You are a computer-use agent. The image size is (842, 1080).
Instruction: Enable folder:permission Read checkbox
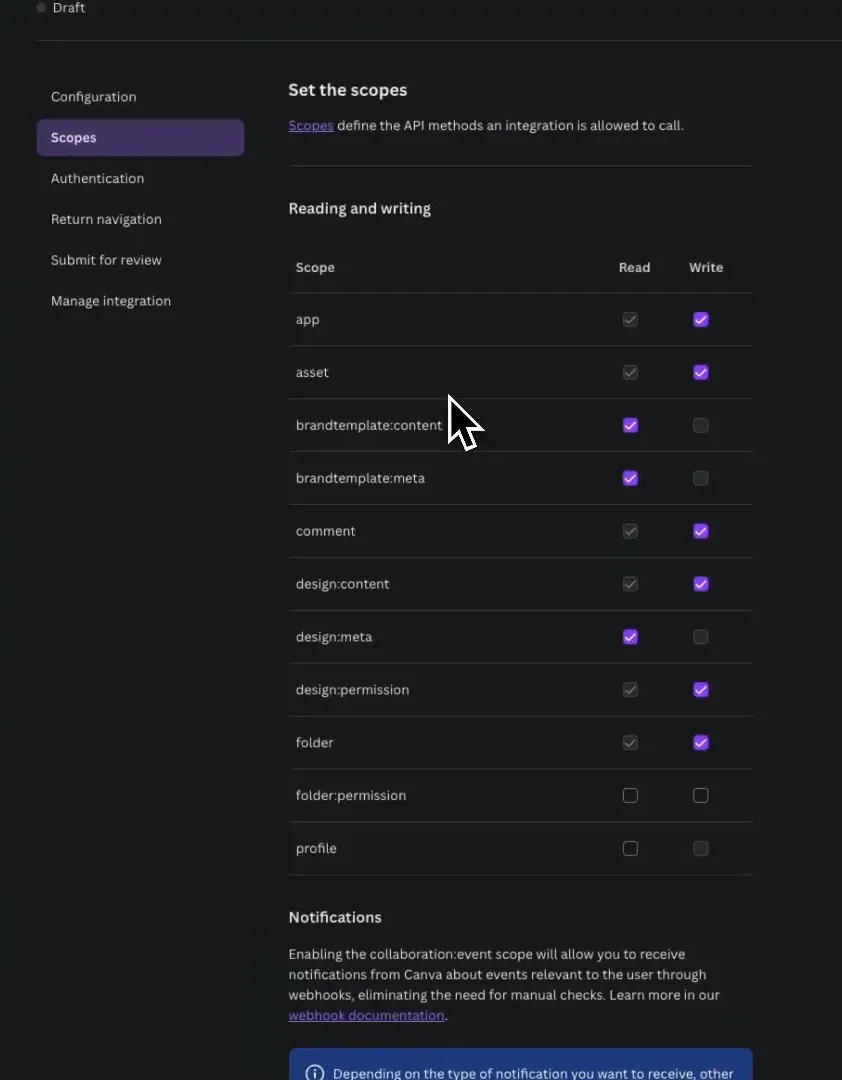tap(630, 796)
